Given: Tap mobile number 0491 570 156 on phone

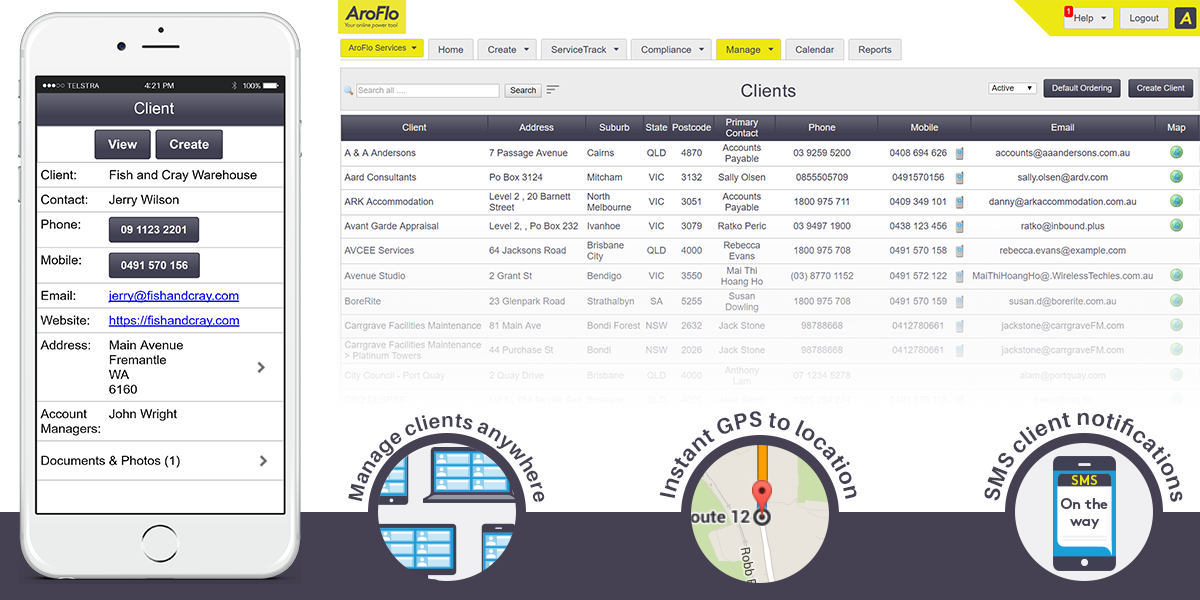Looking at the screenshot, I should pyautogui.click(x=154, y=265).
